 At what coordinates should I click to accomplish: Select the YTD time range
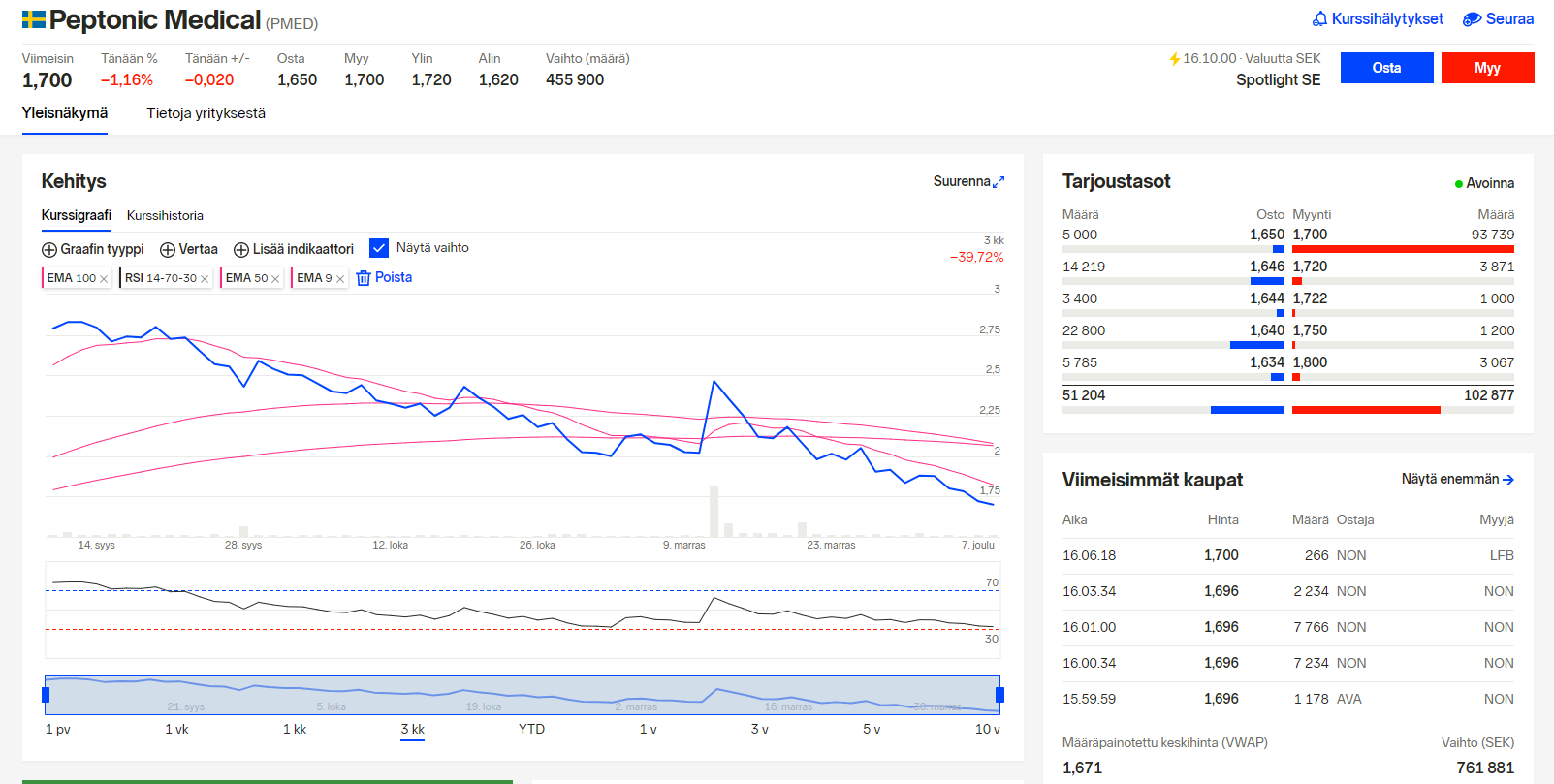coord(531,729)
